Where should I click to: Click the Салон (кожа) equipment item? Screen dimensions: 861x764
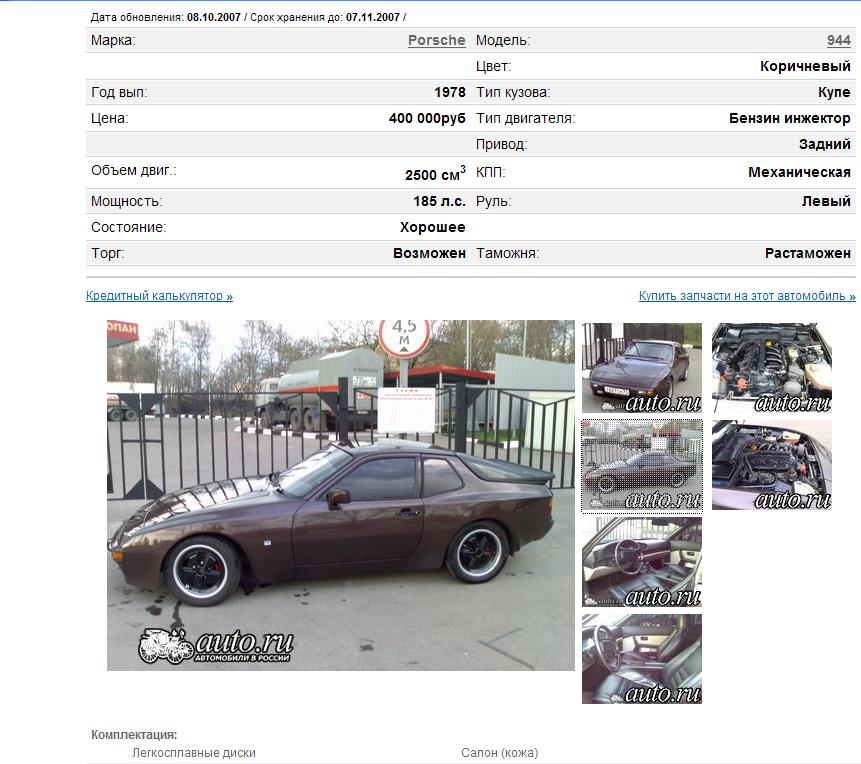click(500, 753)
